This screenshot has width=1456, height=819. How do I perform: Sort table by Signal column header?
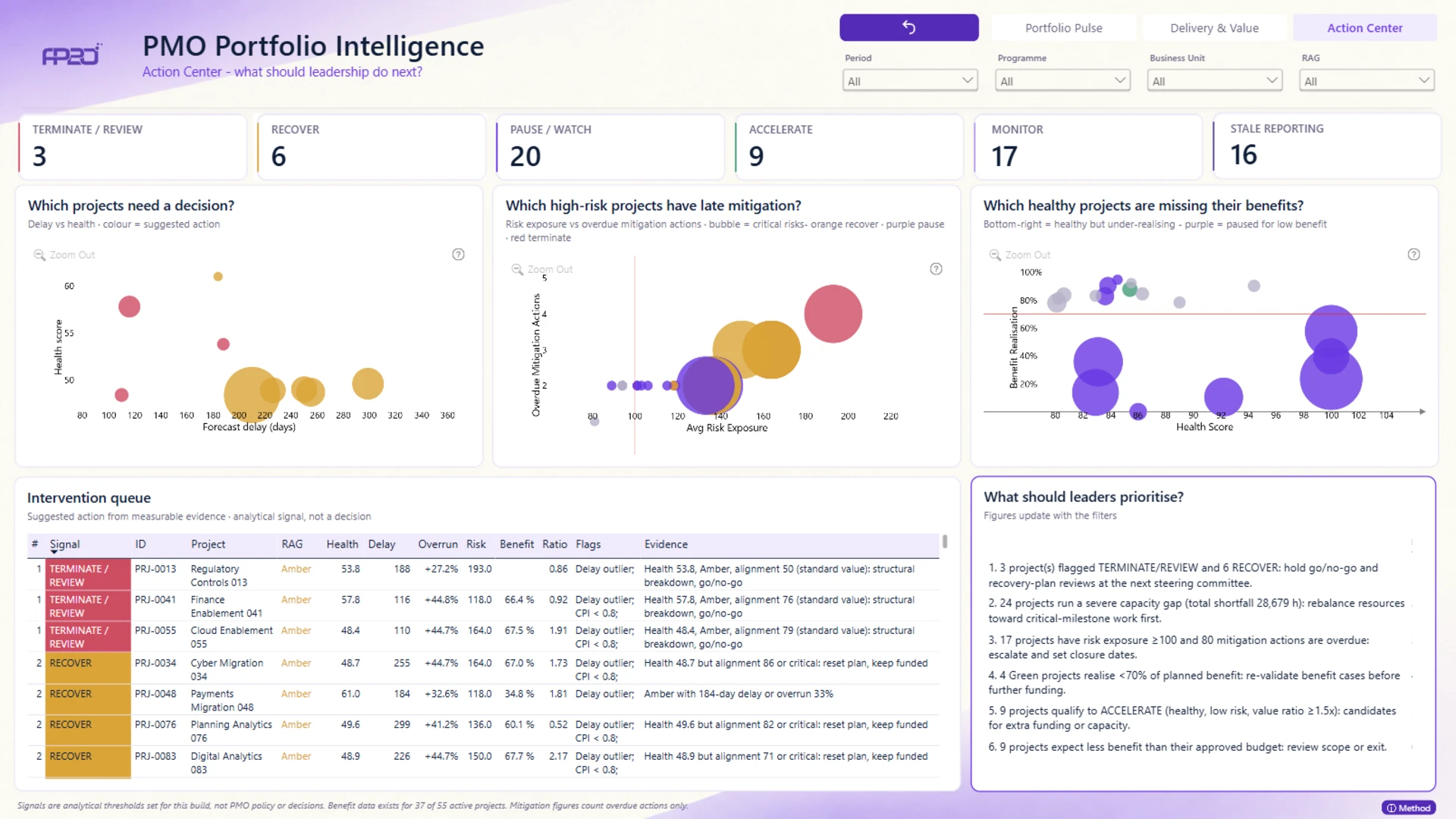(64, 544)
